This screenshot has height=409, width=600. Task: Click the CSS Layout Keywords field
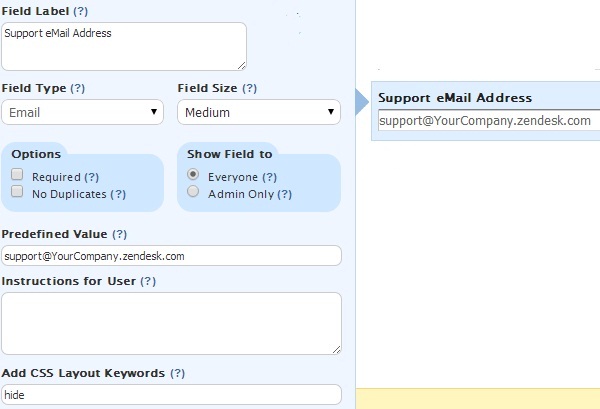click(171, 395)
